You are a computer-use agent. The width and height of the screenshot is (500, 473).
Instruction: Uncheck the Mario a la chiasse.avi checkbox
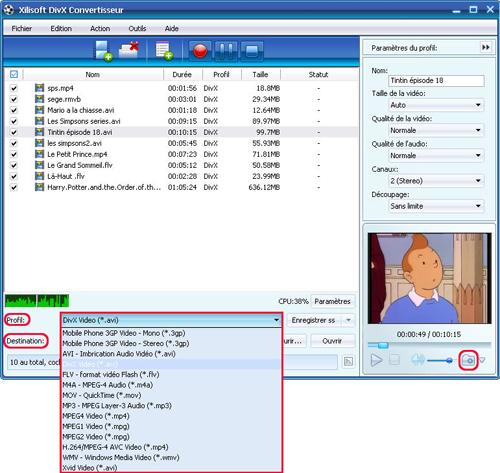coord(14,110)
